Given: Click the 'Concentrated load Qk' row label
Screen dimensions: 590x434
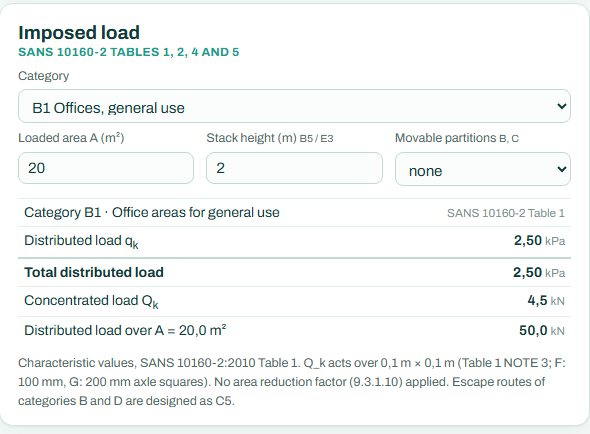Looking at the screenshot, I should [x=91, y=302].
